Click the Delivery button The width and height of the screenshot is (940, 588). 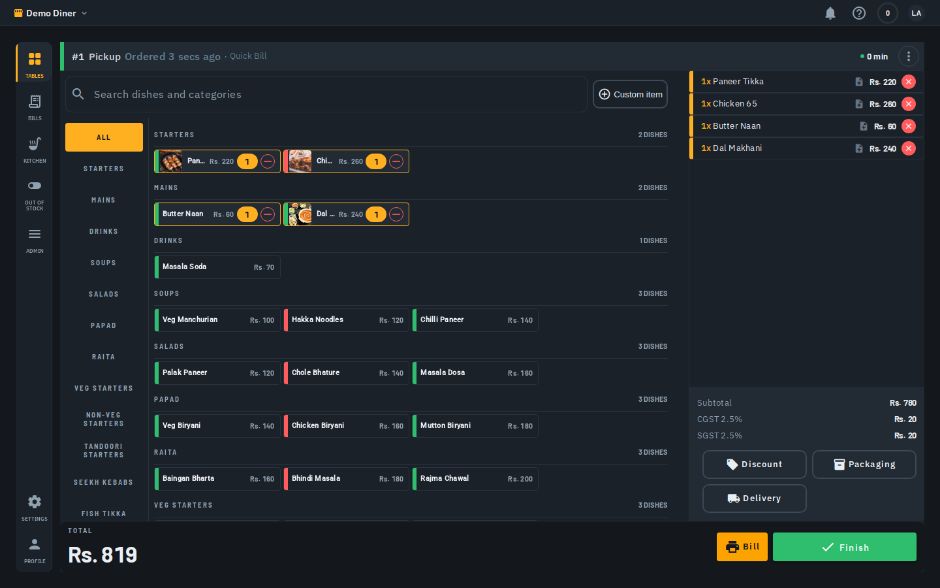click(754, 498)
